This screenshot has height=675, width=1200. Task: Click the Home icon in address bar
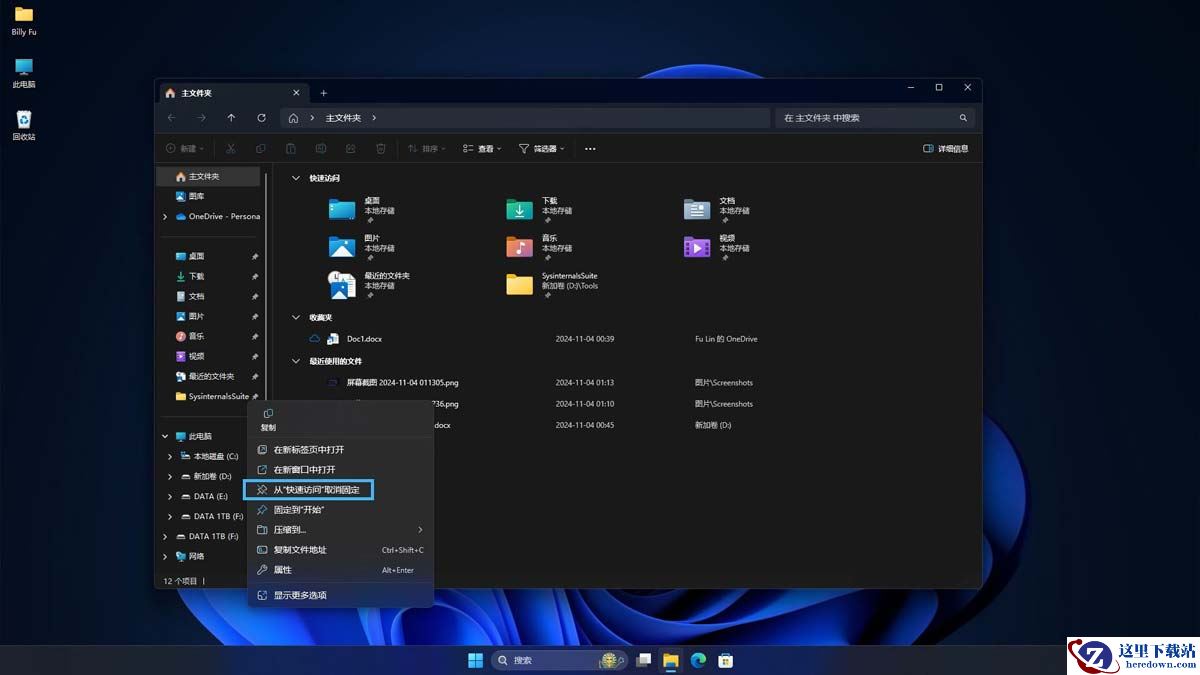pos(293,118)
